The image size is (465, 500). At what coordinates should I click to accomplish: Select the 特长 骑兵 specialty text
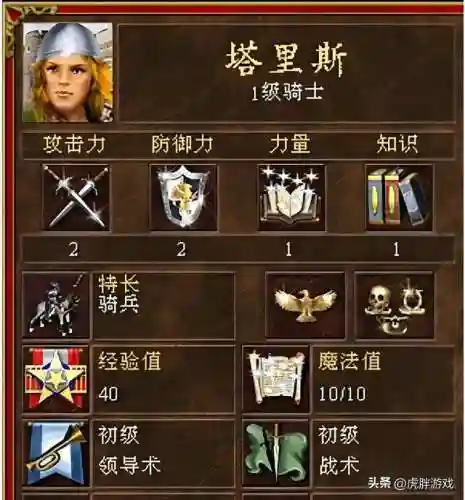[118, 294]
